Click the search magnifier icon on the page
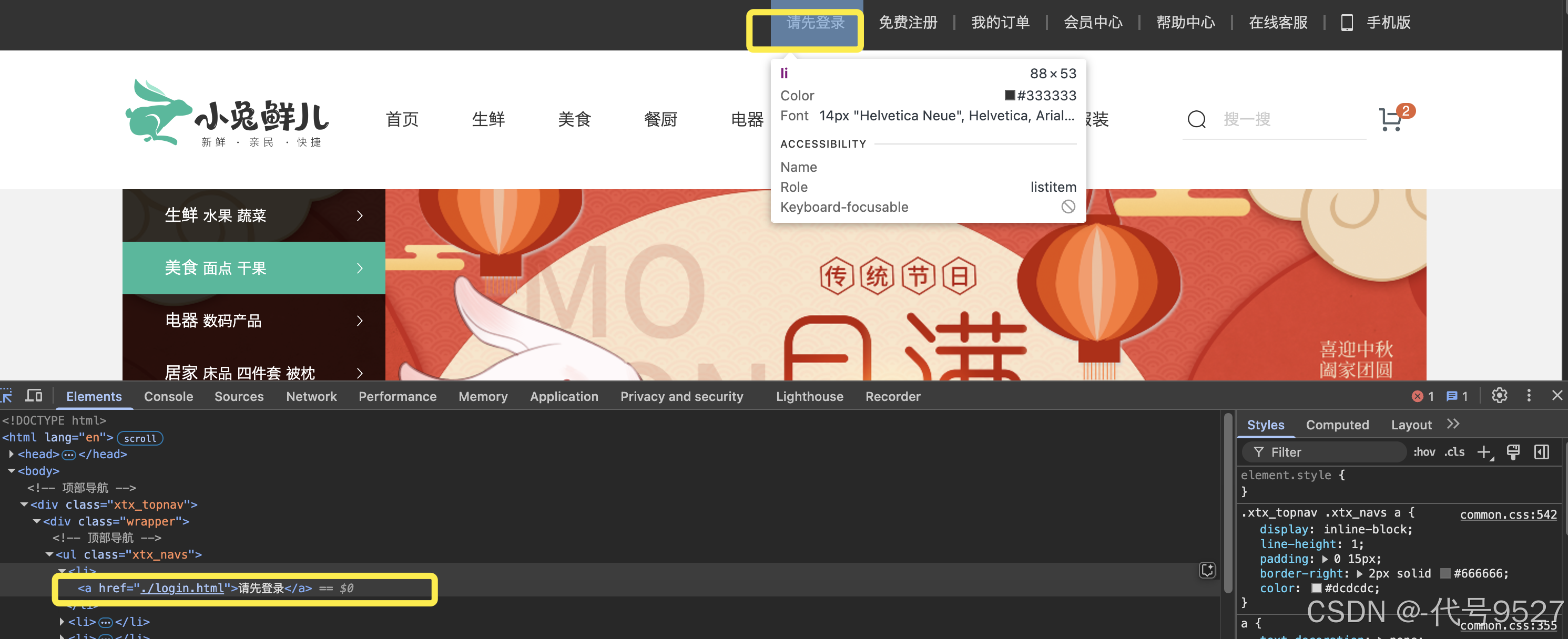Image resolution: width=1568 pixels, height=639 pixels. 1196,119
